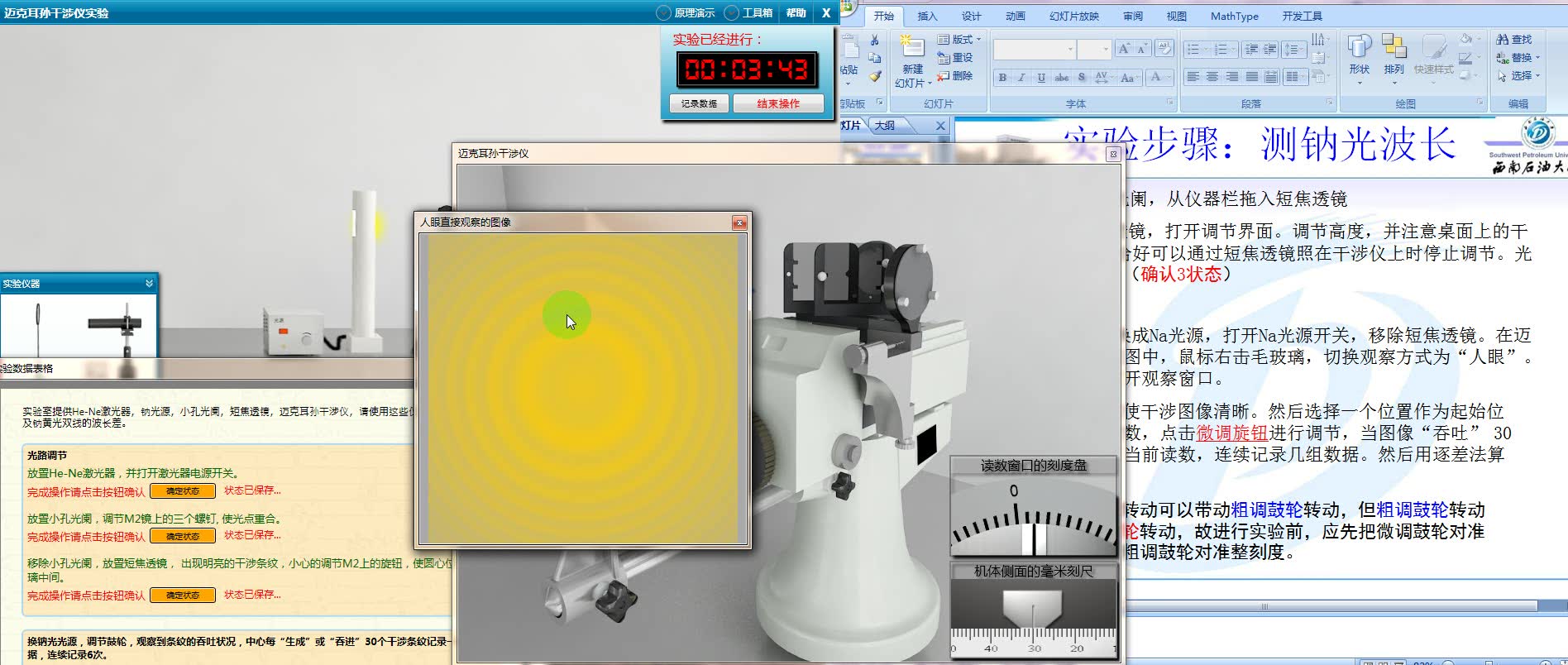
Task: Toggle the 工具箱 round button
Action: [732, 12]
